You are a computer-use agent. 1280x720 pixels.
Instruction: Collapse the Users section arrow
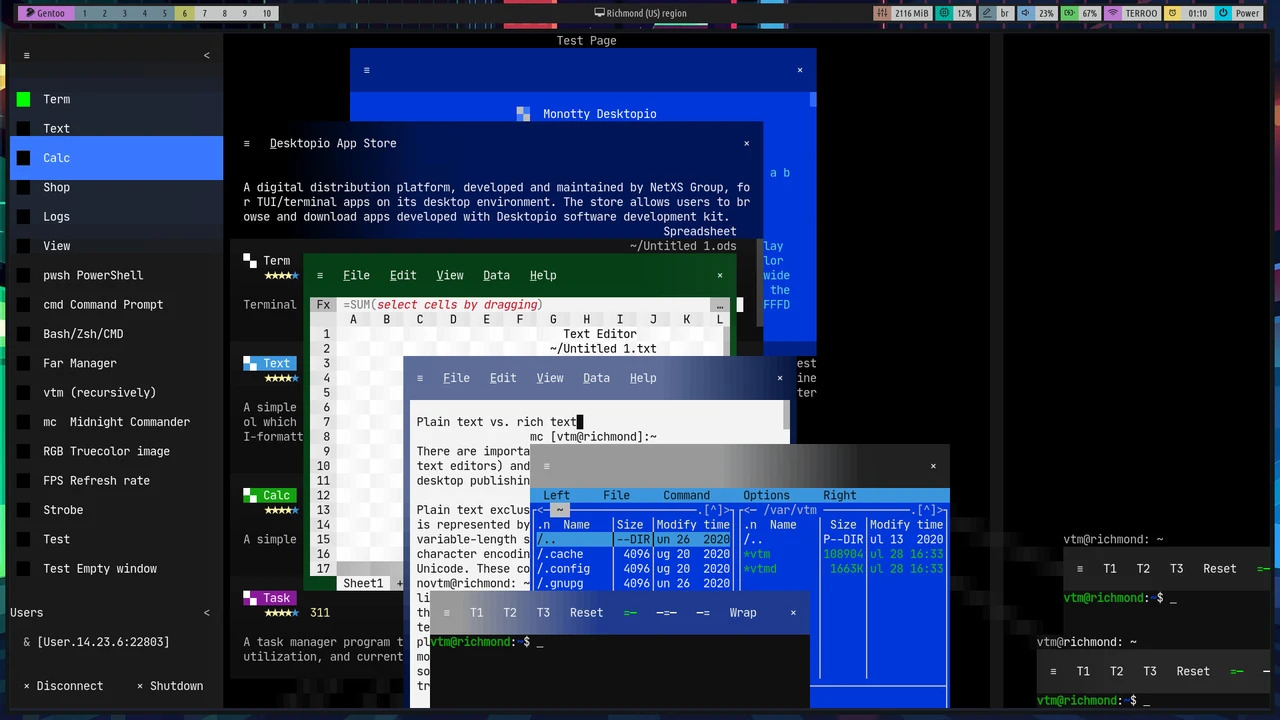[x=207, y=613]
